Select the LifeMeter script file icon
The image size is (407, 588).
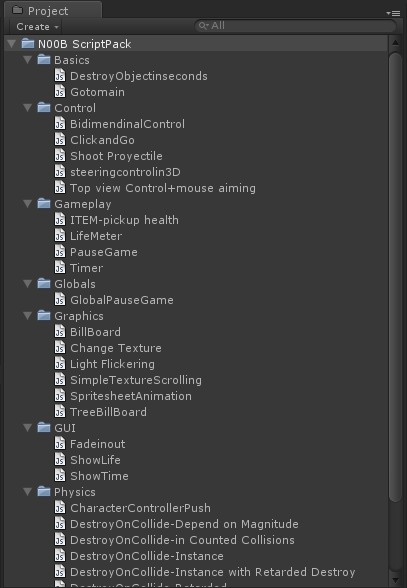pos(60,236)
